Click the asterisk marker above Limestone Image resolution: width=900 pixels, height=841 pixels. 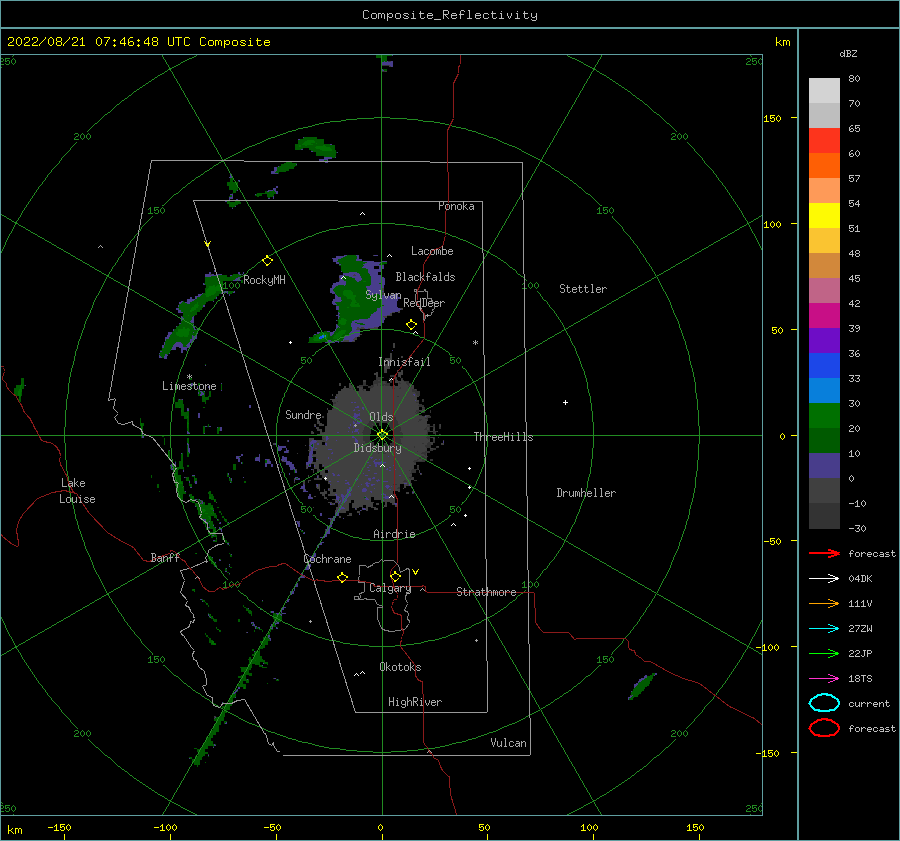coord(189,377)
